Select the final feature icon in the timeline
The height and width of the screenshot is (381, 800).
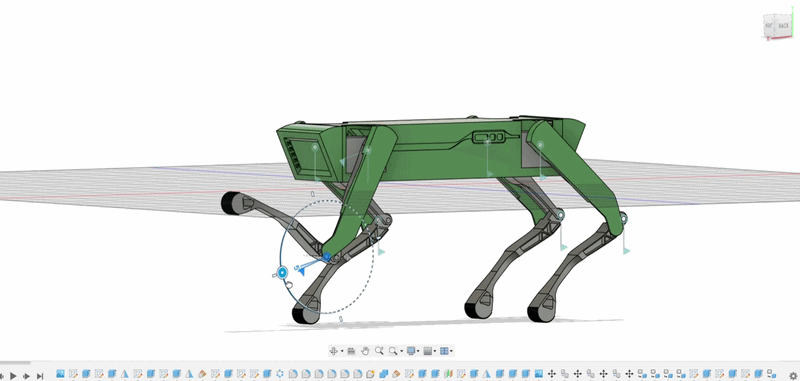click(x=772, y=374)
